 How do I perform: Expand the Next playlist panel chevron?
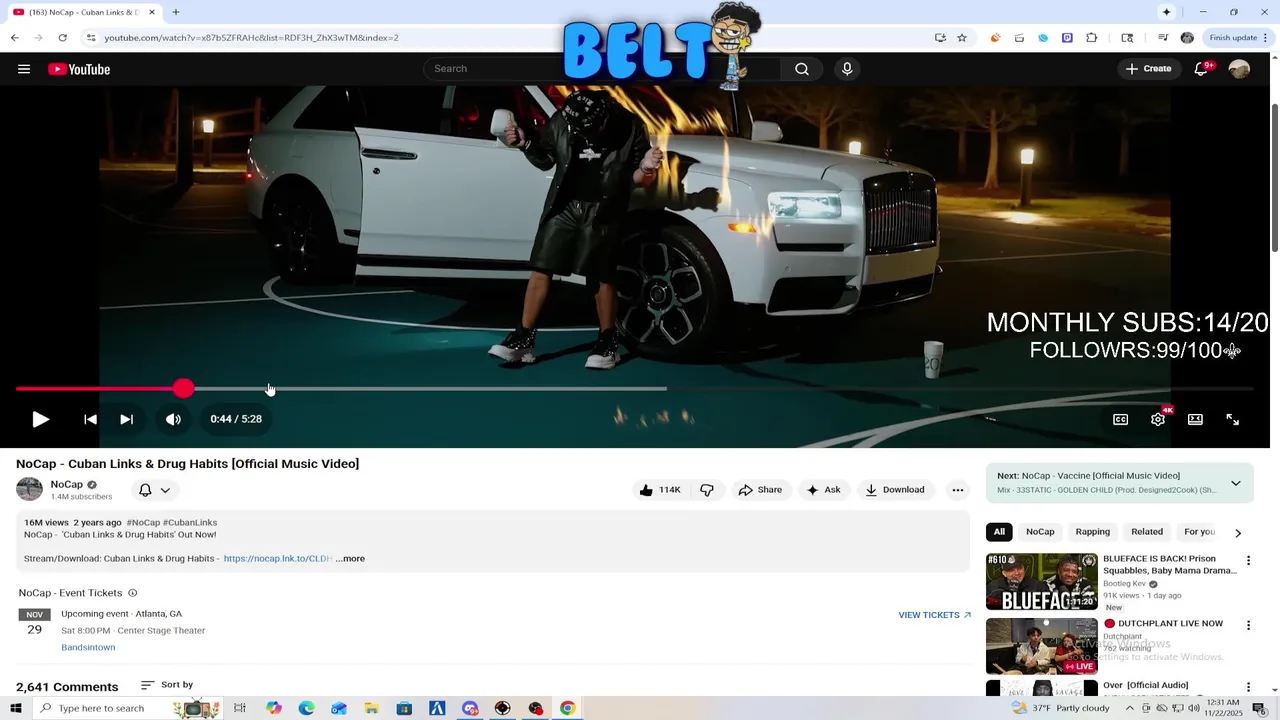(x=1236, y=483)
